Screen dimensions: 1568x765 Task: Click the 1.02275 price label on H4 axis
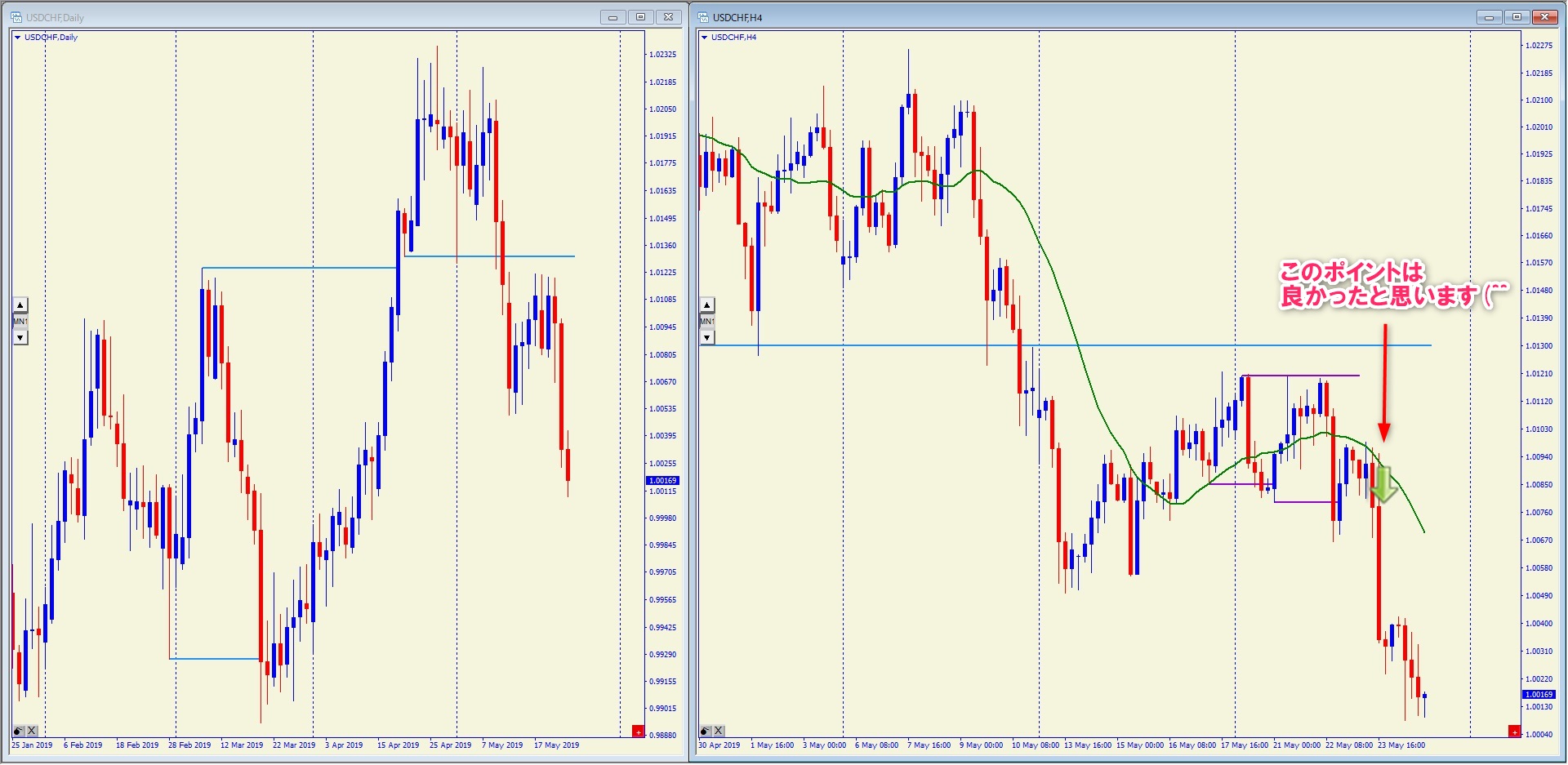point(1539,46)
